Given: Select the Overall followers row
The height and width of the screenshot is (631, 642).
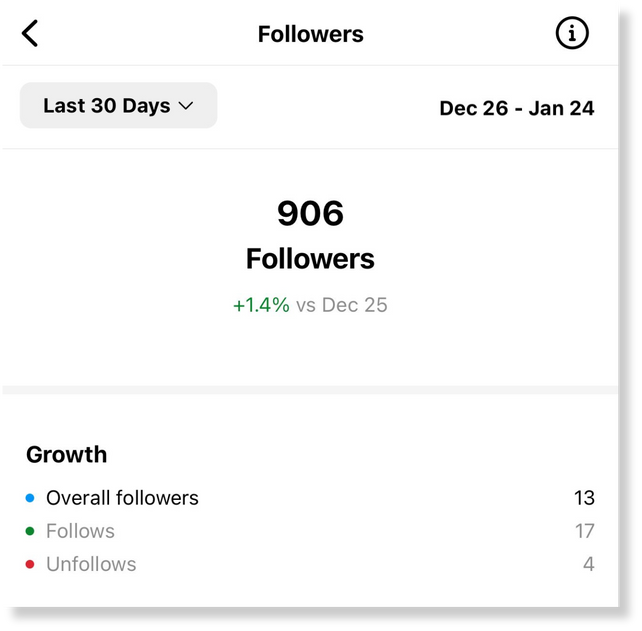Looking at the screenshot, I should 310,498.
